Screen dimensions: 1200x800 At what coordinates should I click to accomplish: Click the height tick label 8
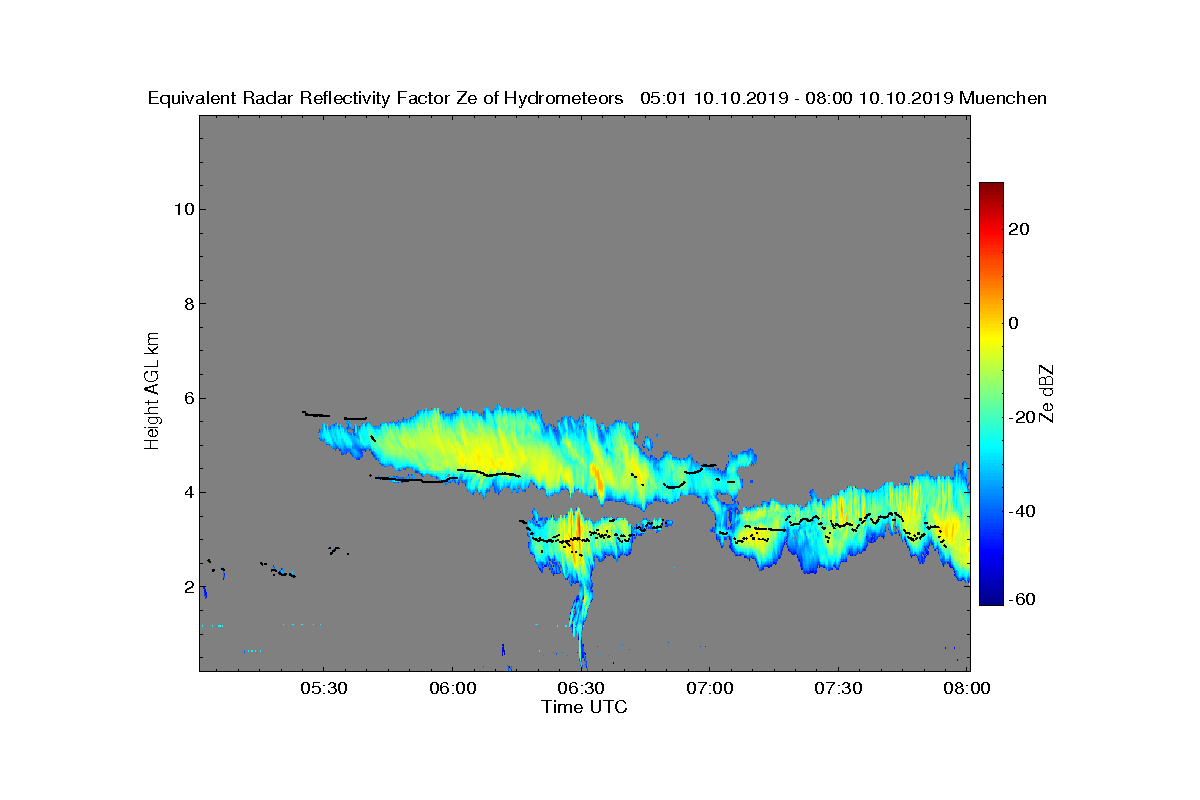(187, 303)
